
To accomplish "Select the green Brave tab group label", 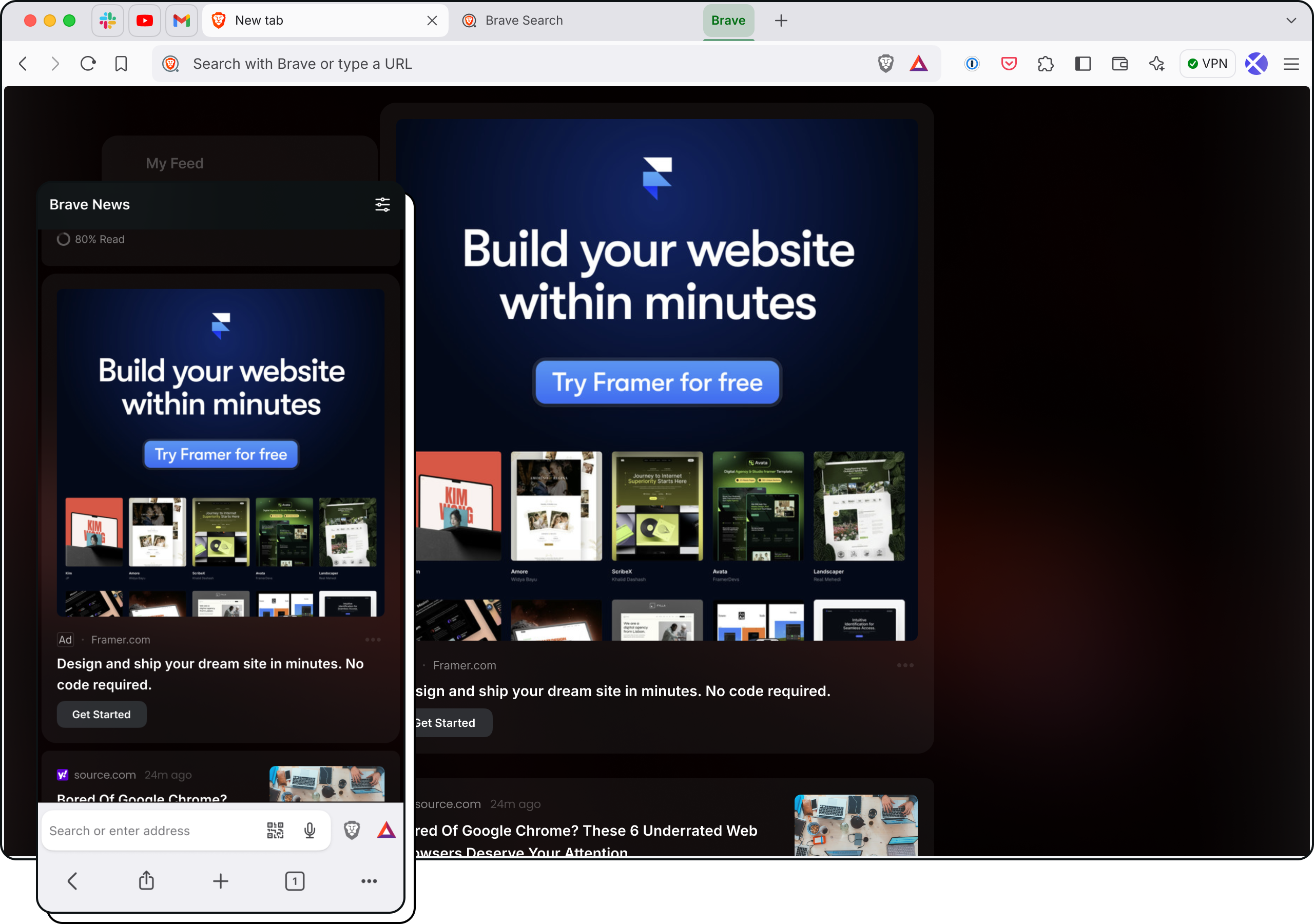I will pos(728,21).
